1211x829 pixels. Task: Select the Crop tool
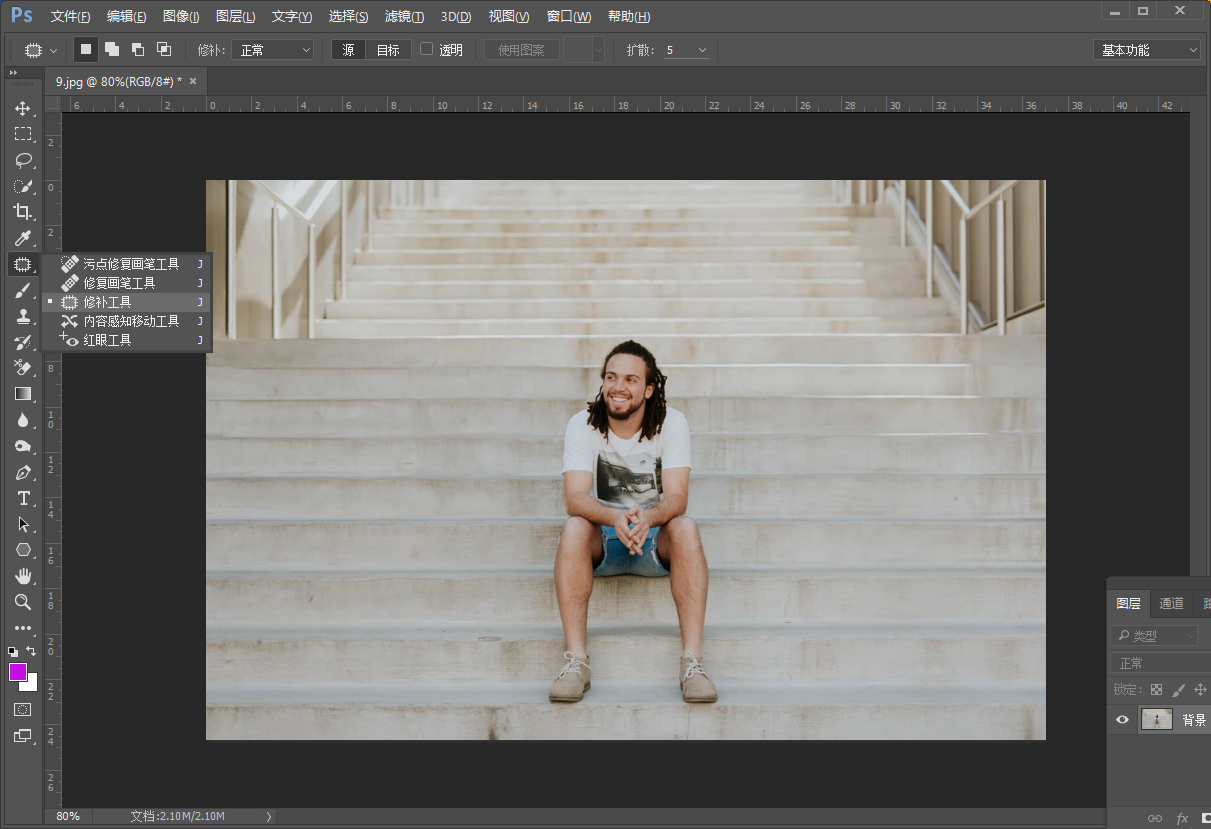(x=22, y=212)
